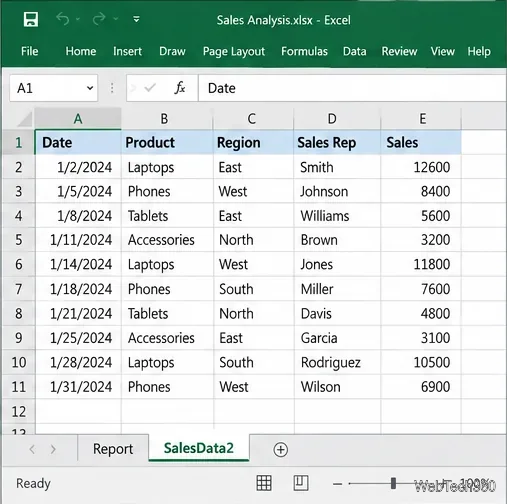This screenshot has height=504, width=507.
Task: Select column C header
Action: pos(252,119)
